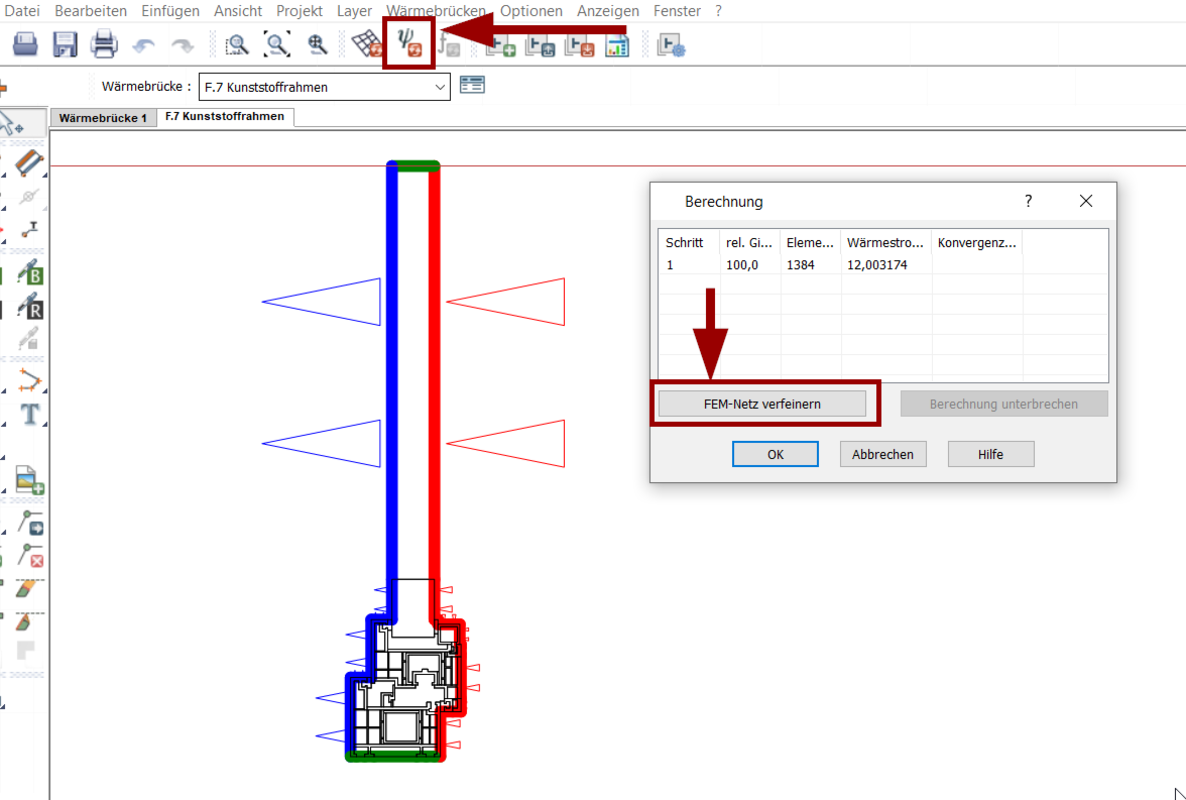
Task: Click the insert image icon in sidebar
Action: pos(30,482)
